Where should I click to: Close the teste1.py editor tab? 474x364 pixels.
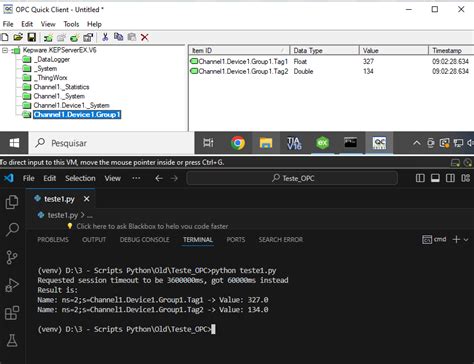point(87,199)
